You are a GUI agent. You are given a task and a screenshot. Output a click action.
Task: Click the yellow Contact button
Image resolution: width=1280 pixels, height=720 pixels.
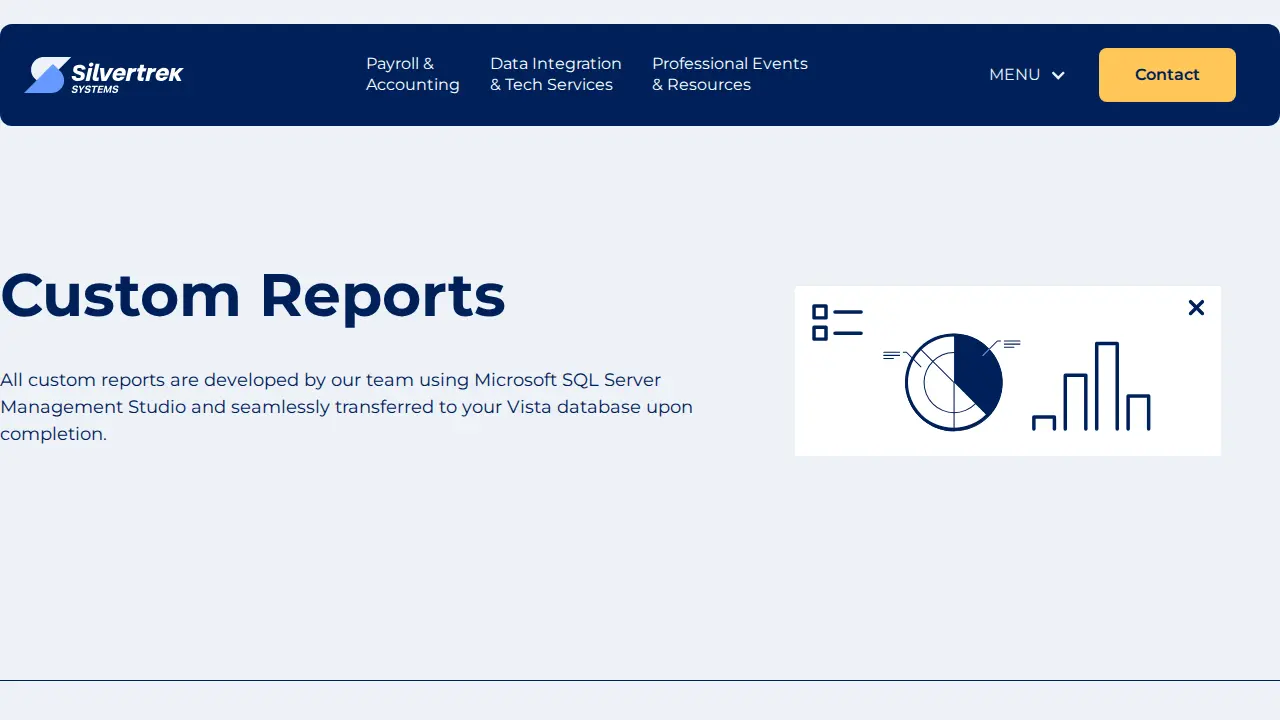(1167, 75)
